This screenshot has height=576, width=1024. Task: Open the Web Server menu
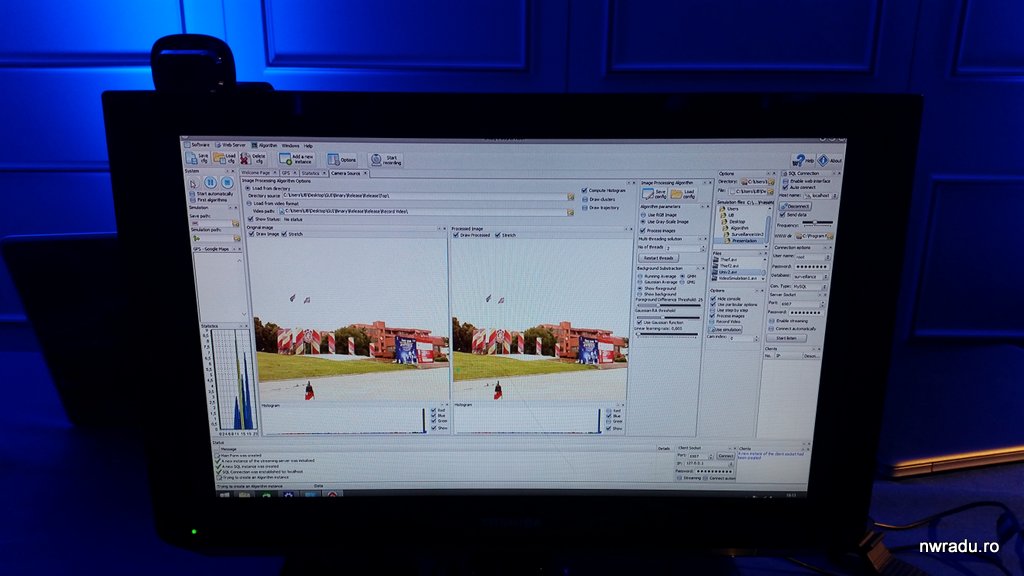231,145
